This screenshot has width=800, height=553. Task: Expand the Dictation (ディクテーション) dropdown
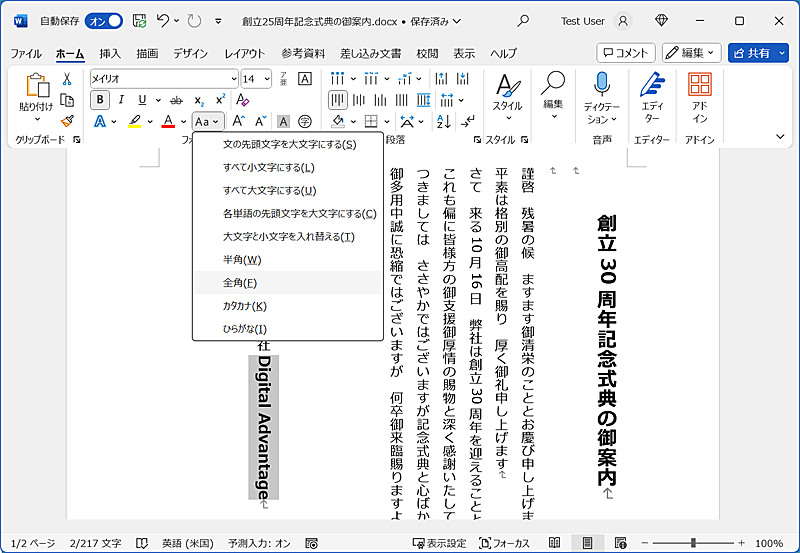tap(602, 118)
